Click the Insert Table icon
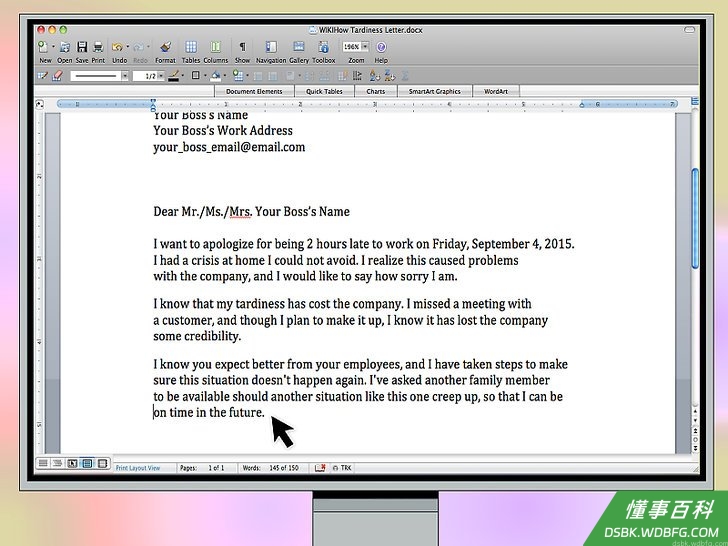Image resolution: width=728 pixels, height=546 pixels. coord(238,76)
